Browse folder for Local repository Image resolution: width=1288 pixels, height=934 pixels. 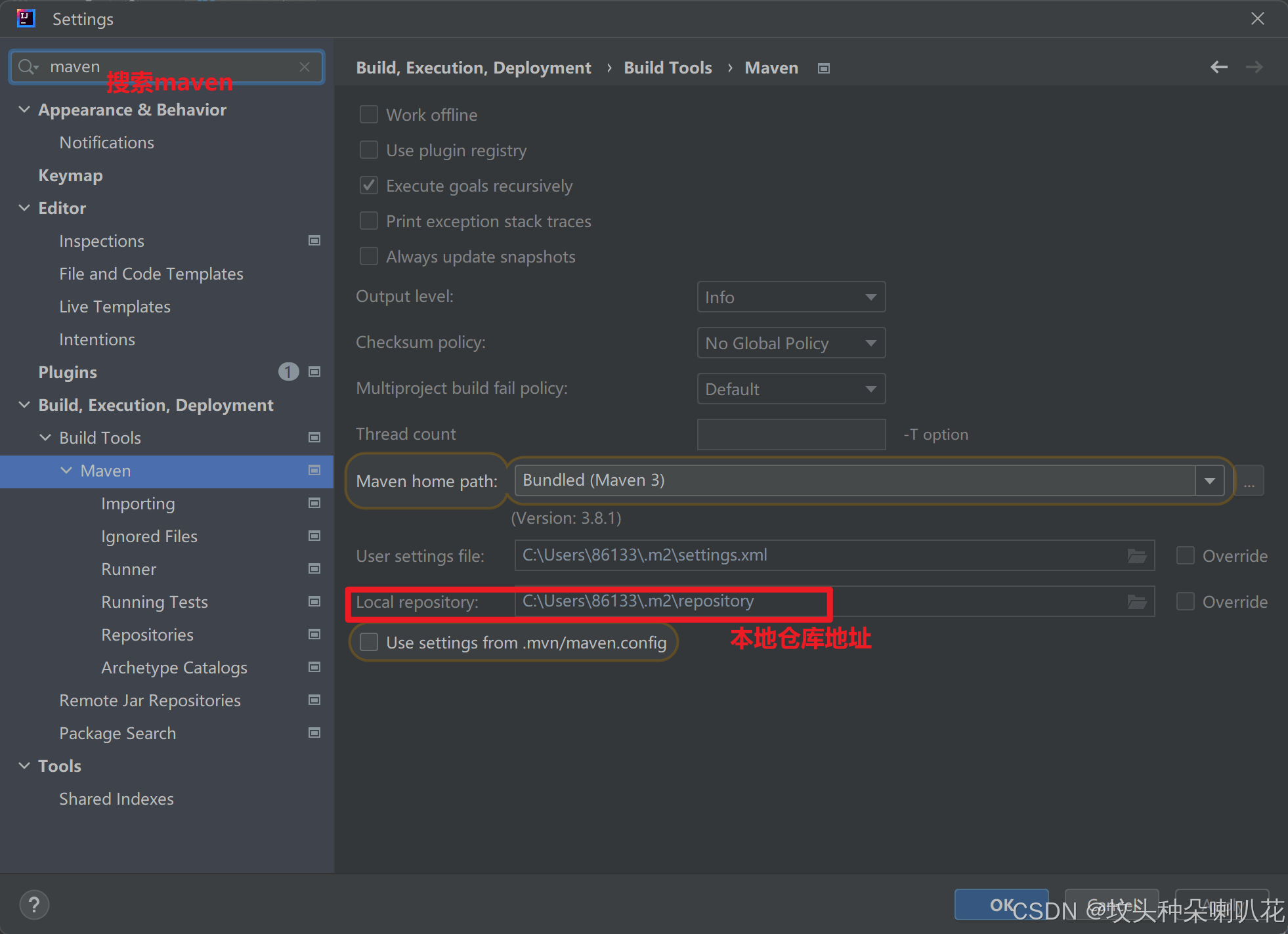1137,602
